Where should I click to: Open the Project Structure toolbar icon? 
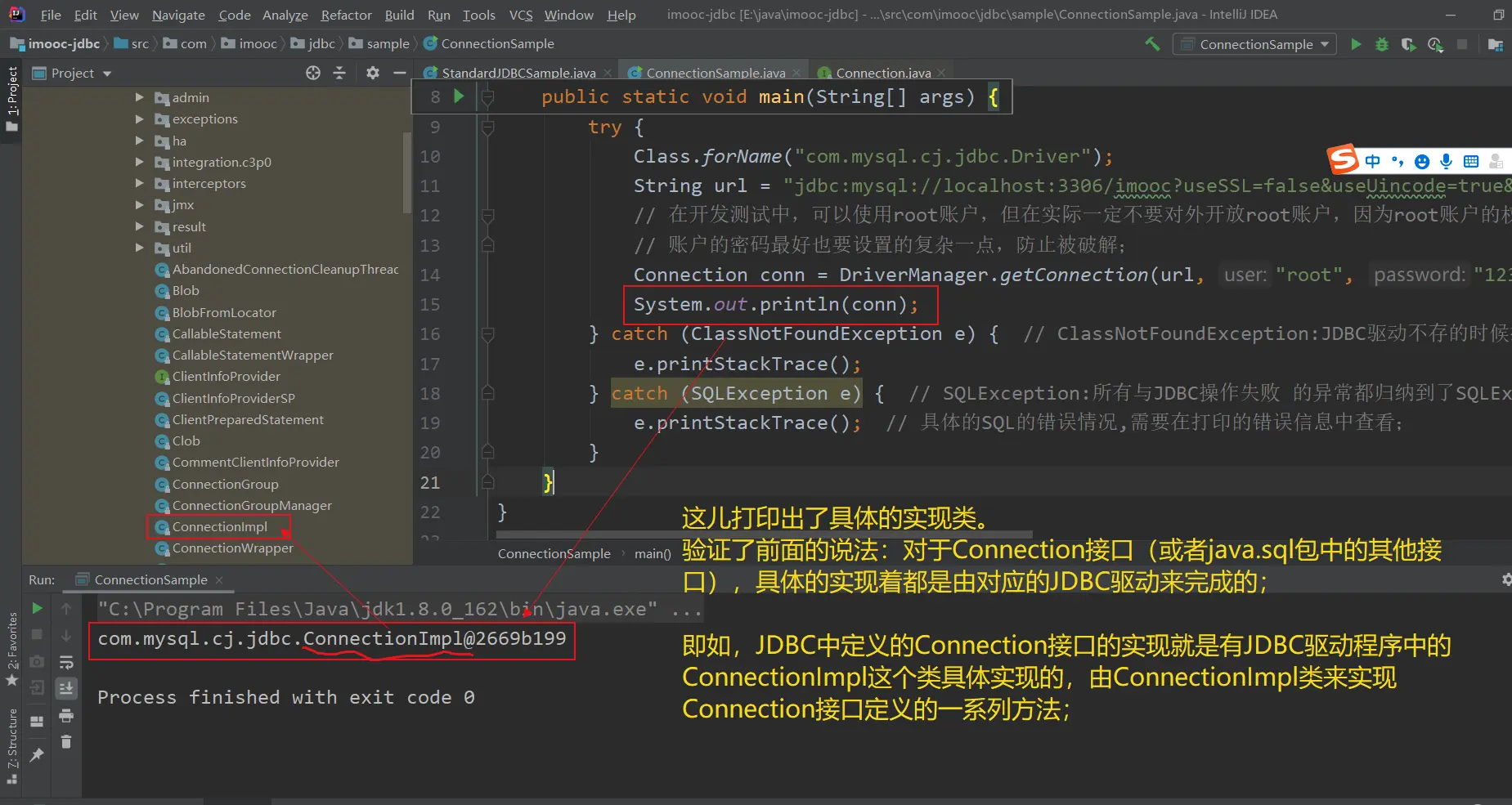pos(1496,44)
